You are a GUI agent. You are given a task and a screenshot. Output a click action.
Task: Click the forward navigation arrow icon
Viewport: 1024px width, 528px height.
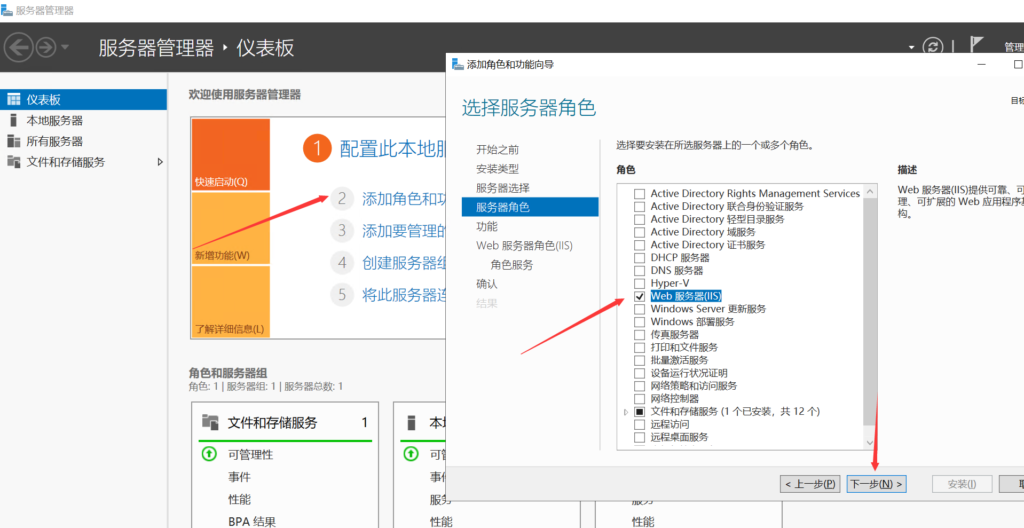46,48
